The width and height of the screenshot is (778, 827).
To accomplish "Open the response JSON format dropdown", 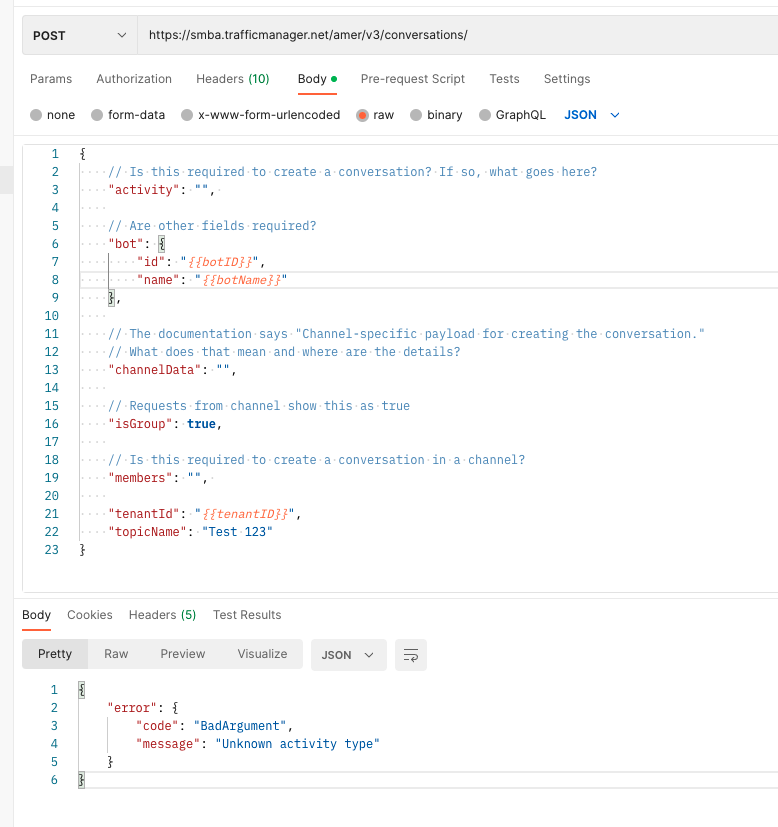I will tap(349, 655).
